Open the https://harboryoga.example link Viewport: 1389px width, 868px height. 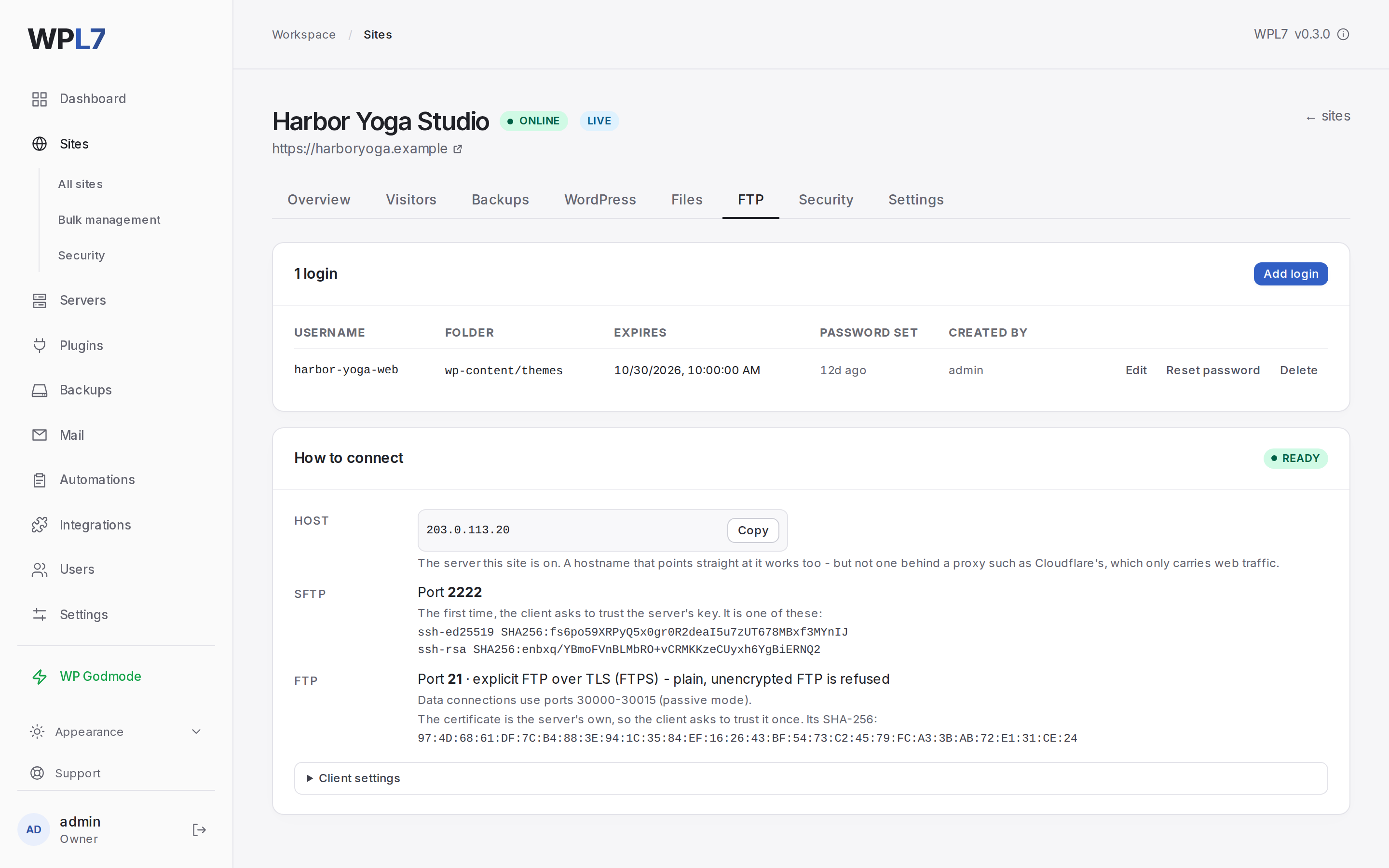pyautogui.click(x=360, y=149)
